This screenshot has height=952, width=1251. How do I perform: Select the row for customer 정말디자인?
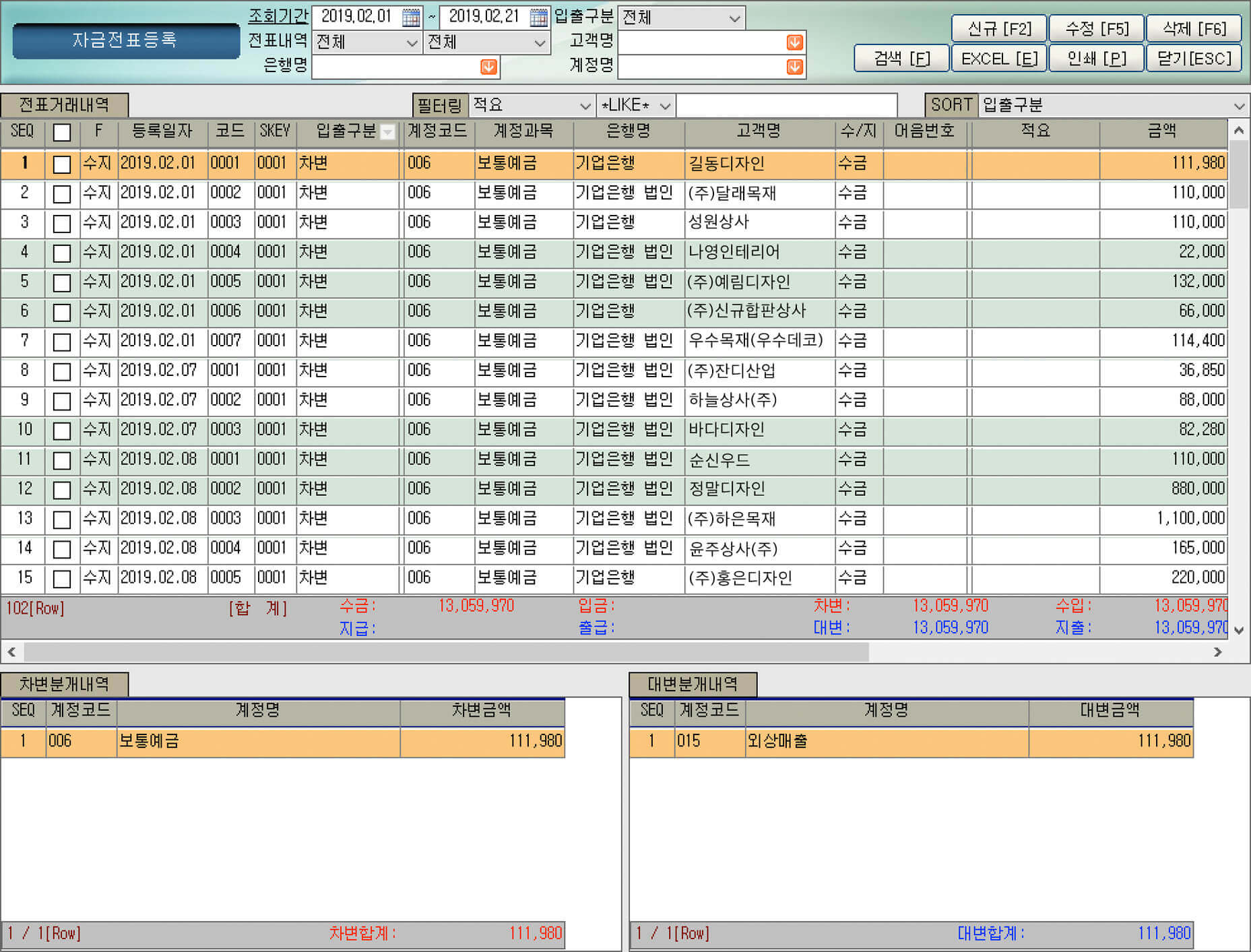613,490
